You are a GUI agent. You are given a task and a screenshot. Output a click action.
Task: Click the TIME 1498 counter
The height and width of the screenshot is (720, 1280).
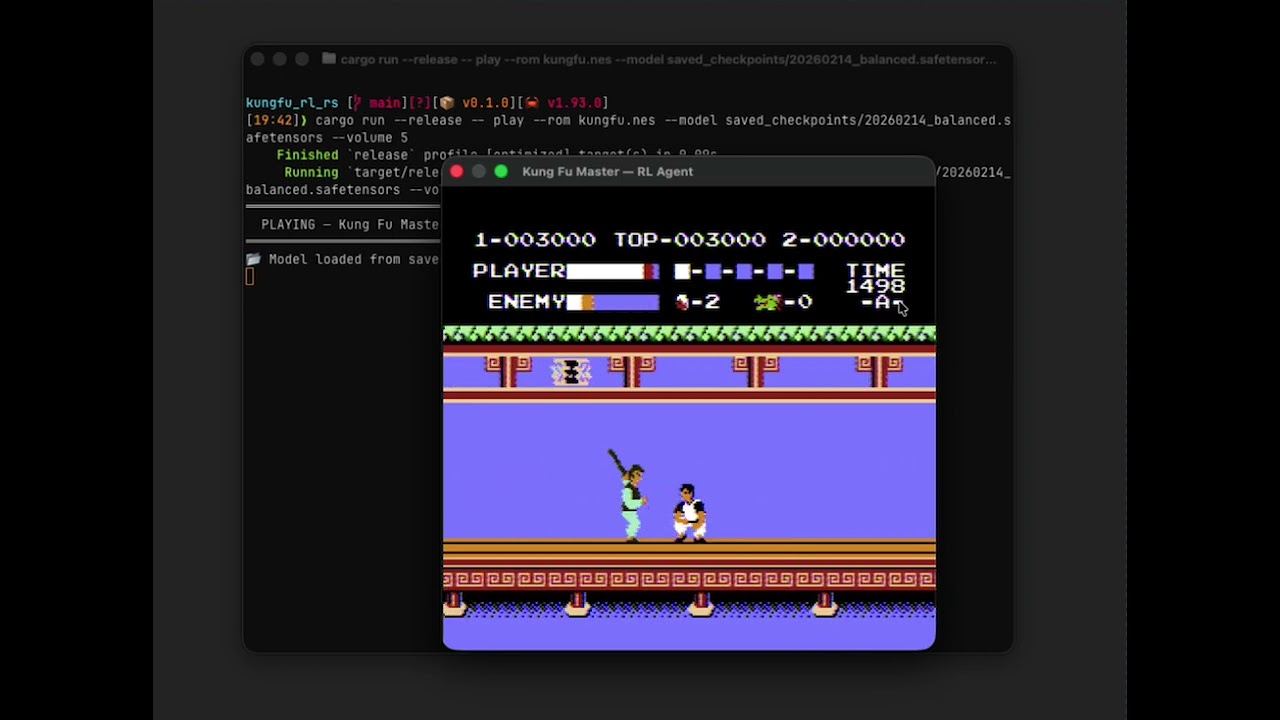876,279
